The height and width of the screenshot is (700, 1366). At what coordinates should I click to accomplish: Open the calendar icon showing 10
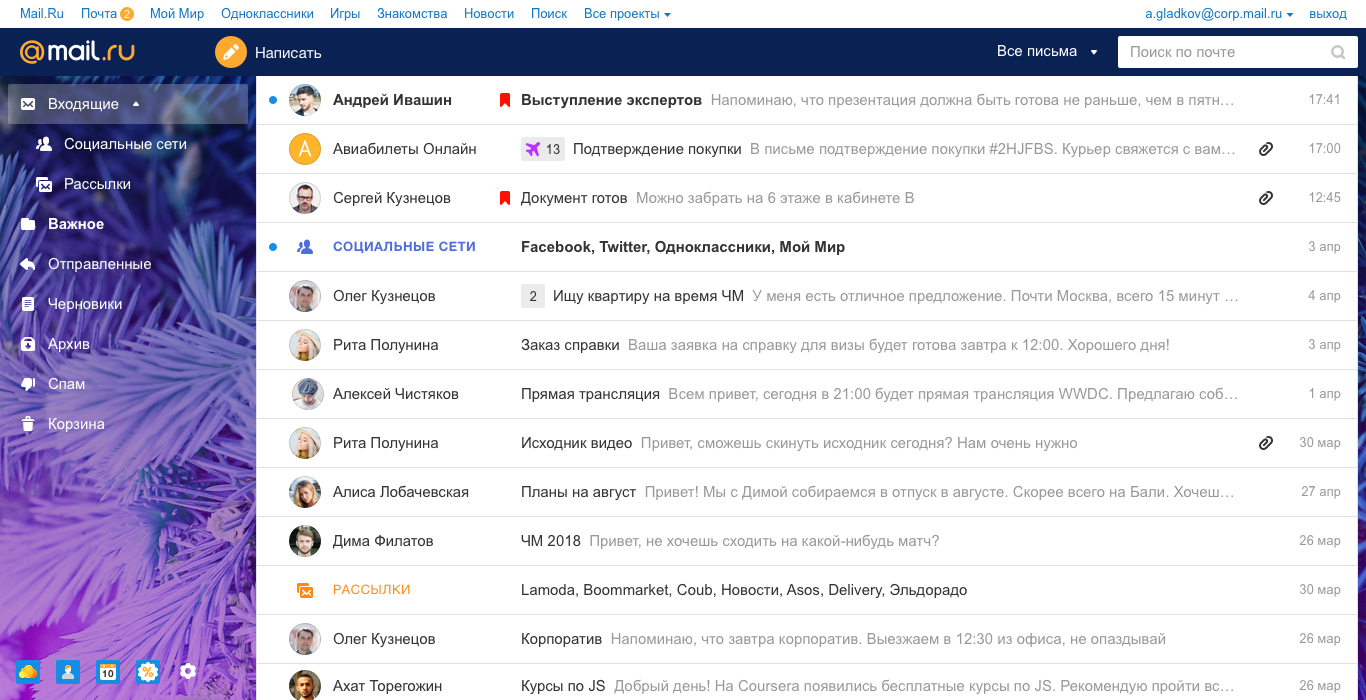[107, 672]
